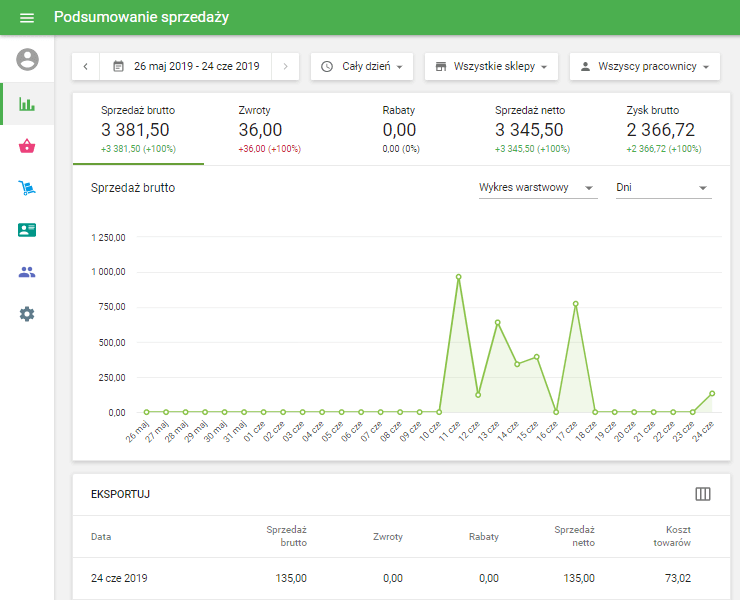740x600 pixels.
Task: Open the date range picker
Action: [x=185, y=67]
